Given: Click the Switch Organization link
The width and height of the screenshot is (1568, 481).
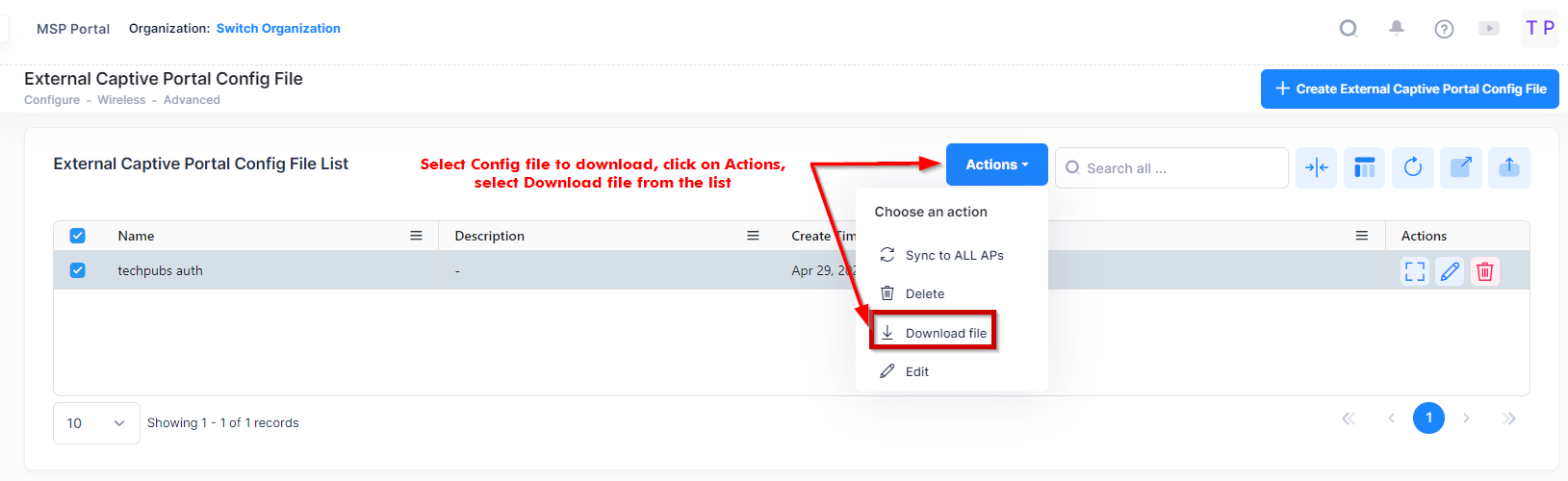Looking at the screenshot, I should pyautogui.click(x=278, y=29).
